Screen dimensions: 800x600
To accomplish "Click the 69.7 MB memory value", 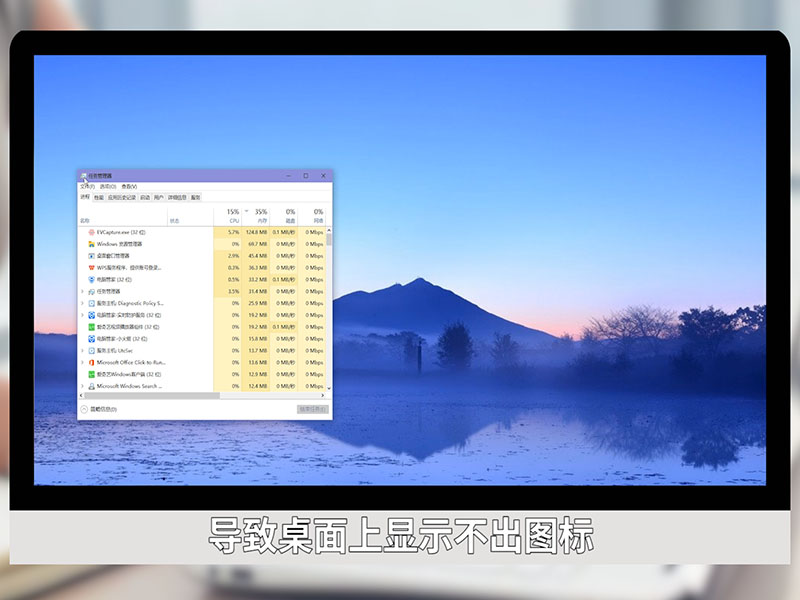I will pos(258,244).
